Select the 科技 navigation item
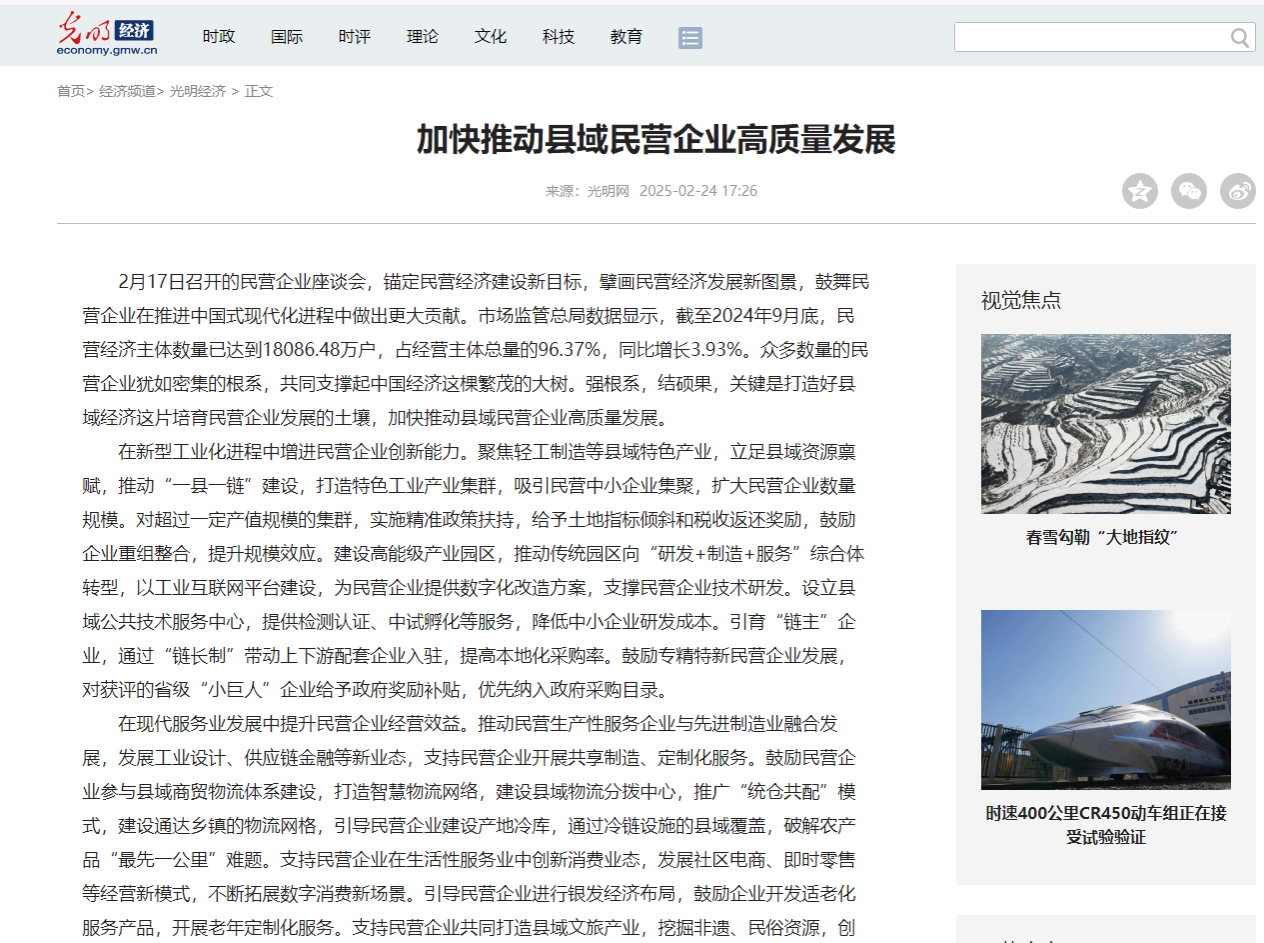The height and width of the screenshot is (943, 1264). click(558, 36)
